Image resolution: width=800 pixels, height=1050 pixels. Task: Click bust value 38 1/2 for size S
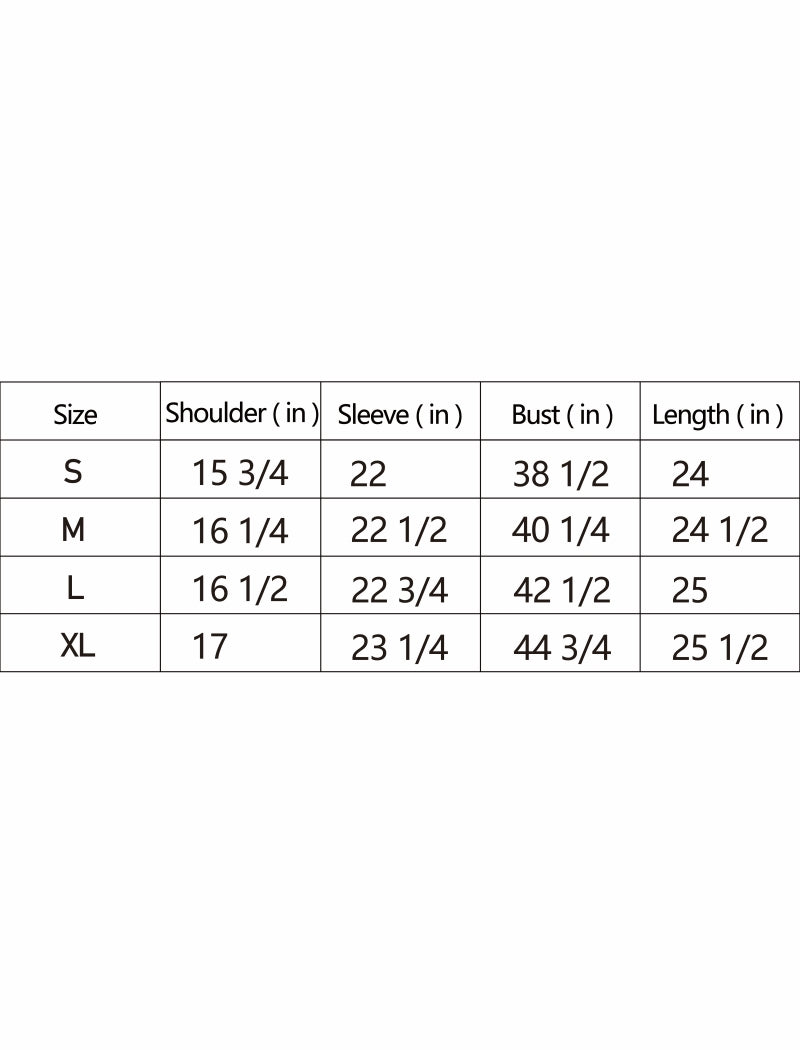click(561, 473)
